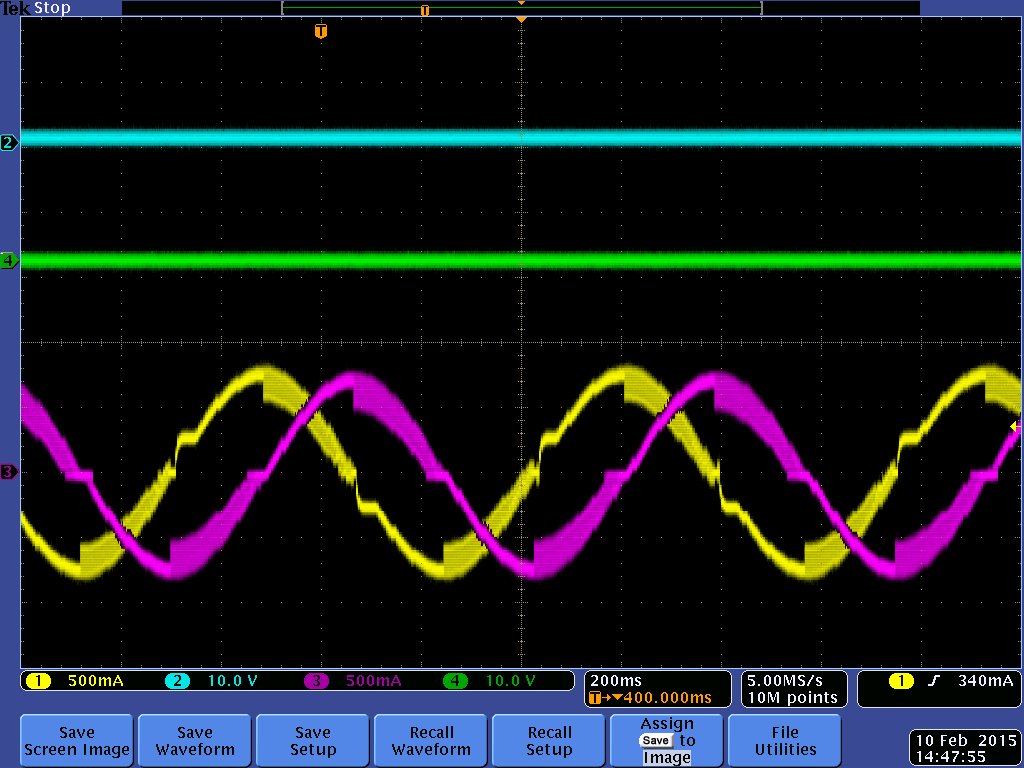
Task: Click the Recall Waveform button
Action: coord(430,740)
